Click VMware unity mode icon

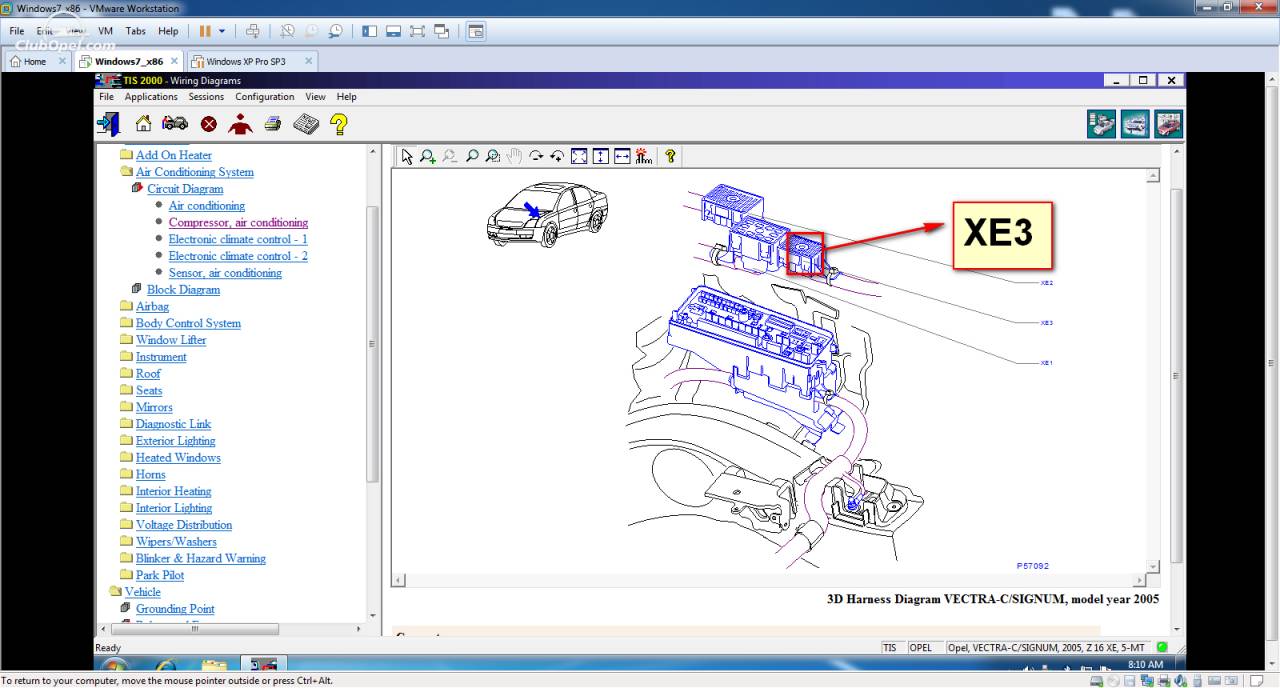coord(441,31)
